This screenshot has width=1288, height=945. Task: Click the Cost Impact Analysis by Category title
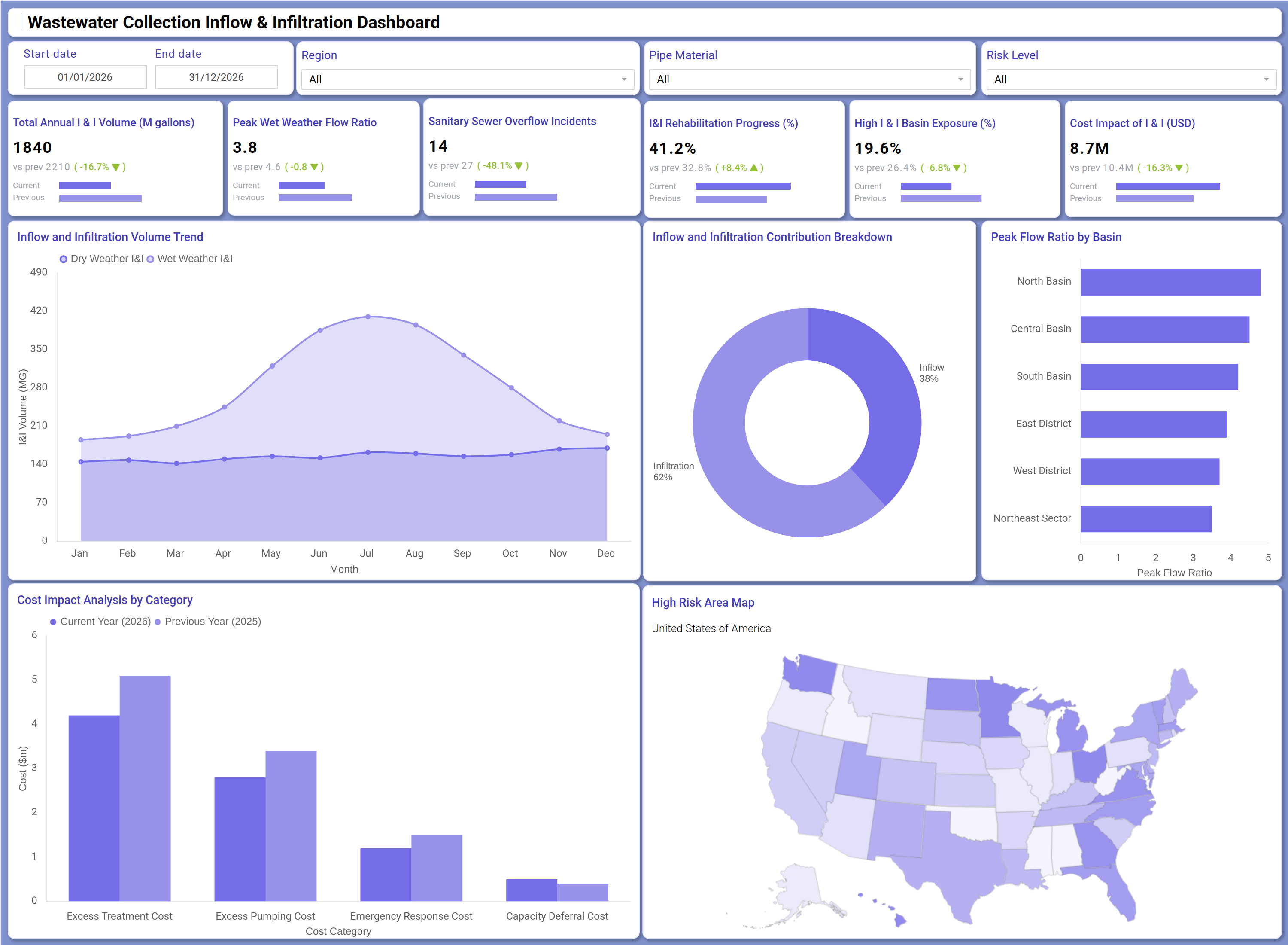(x=105, y=600)
